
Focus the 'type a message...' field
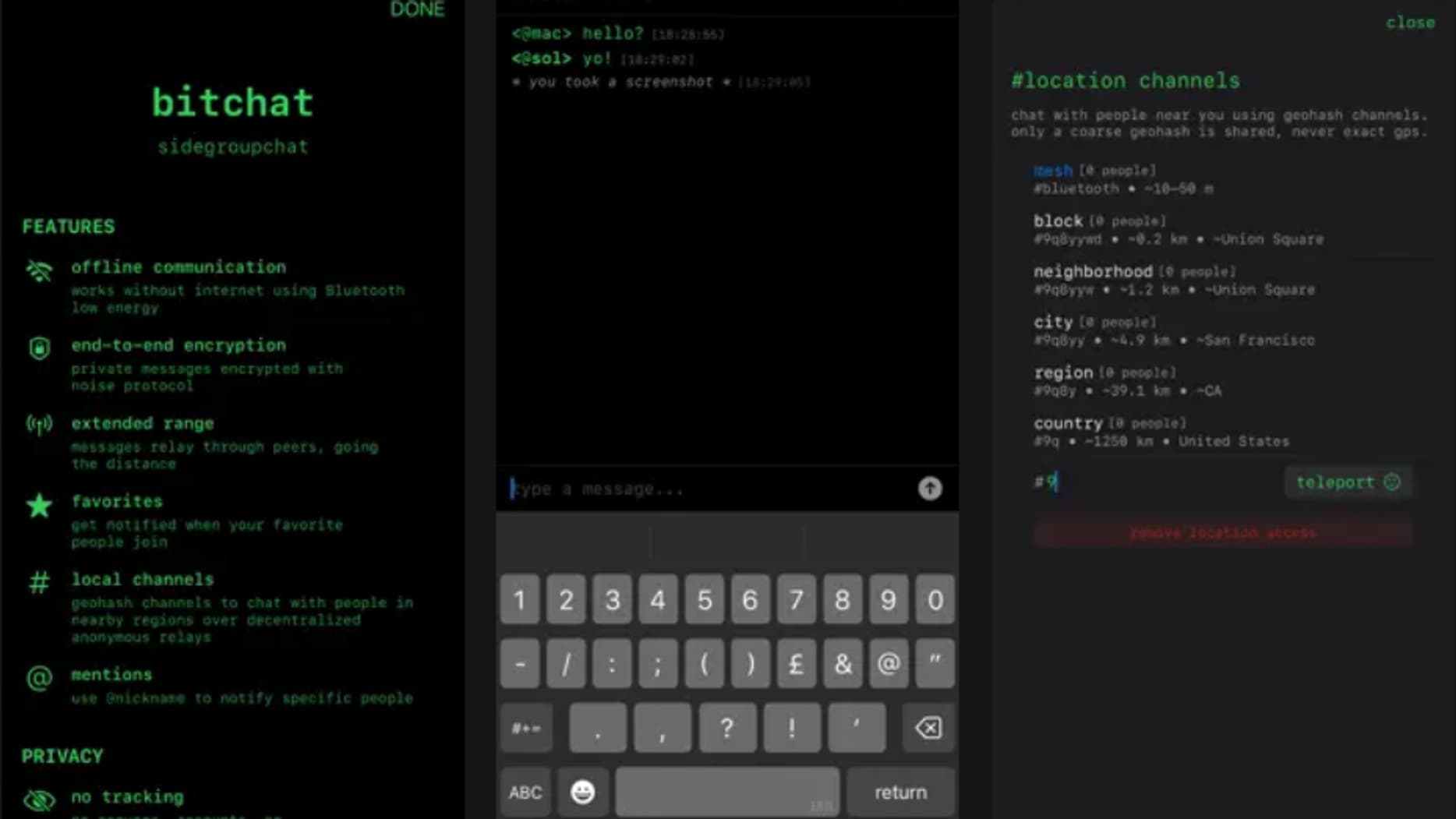coord(705,489)
